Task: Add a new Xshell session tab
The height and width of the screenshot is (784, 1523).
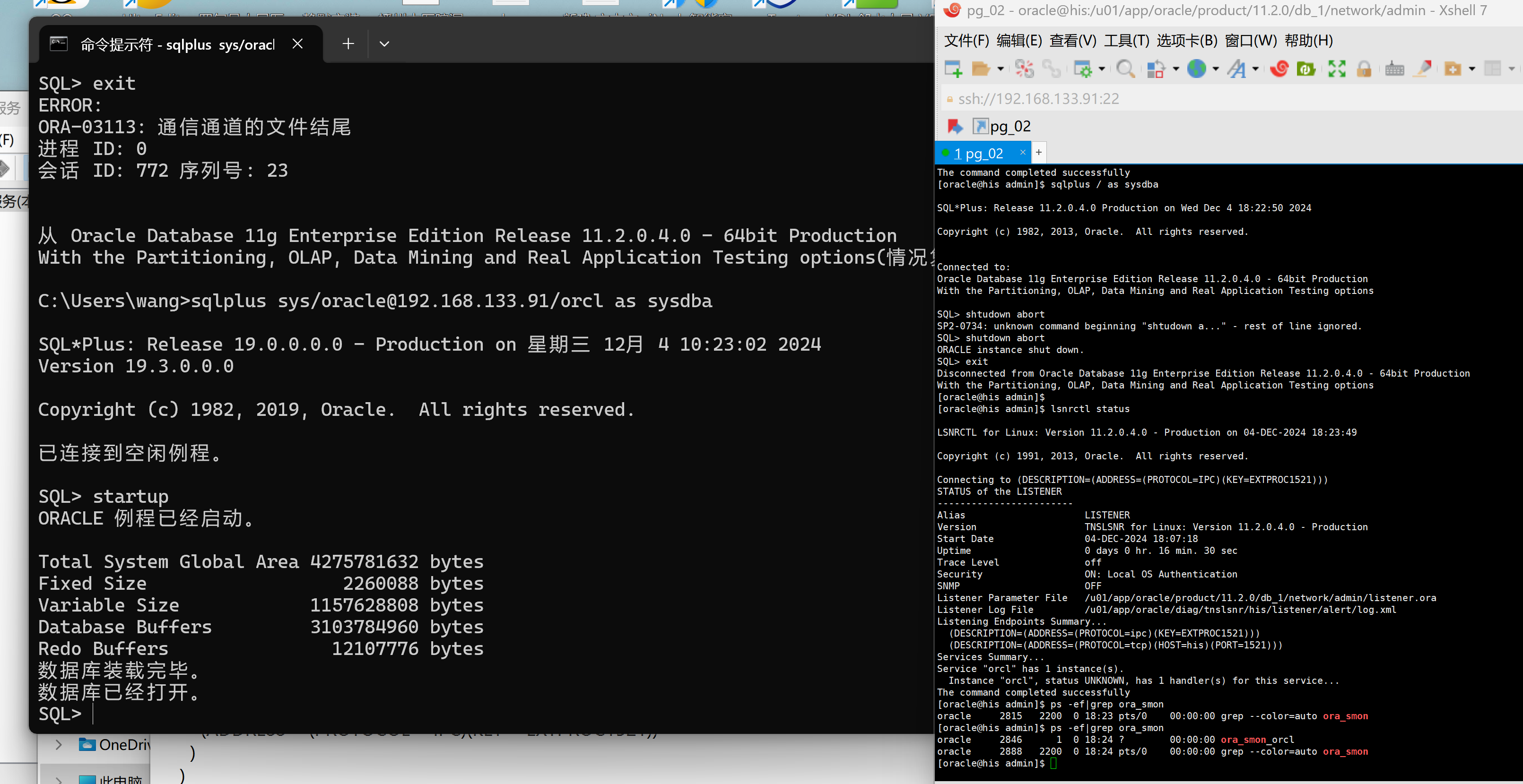Action: coord(1039,153)
